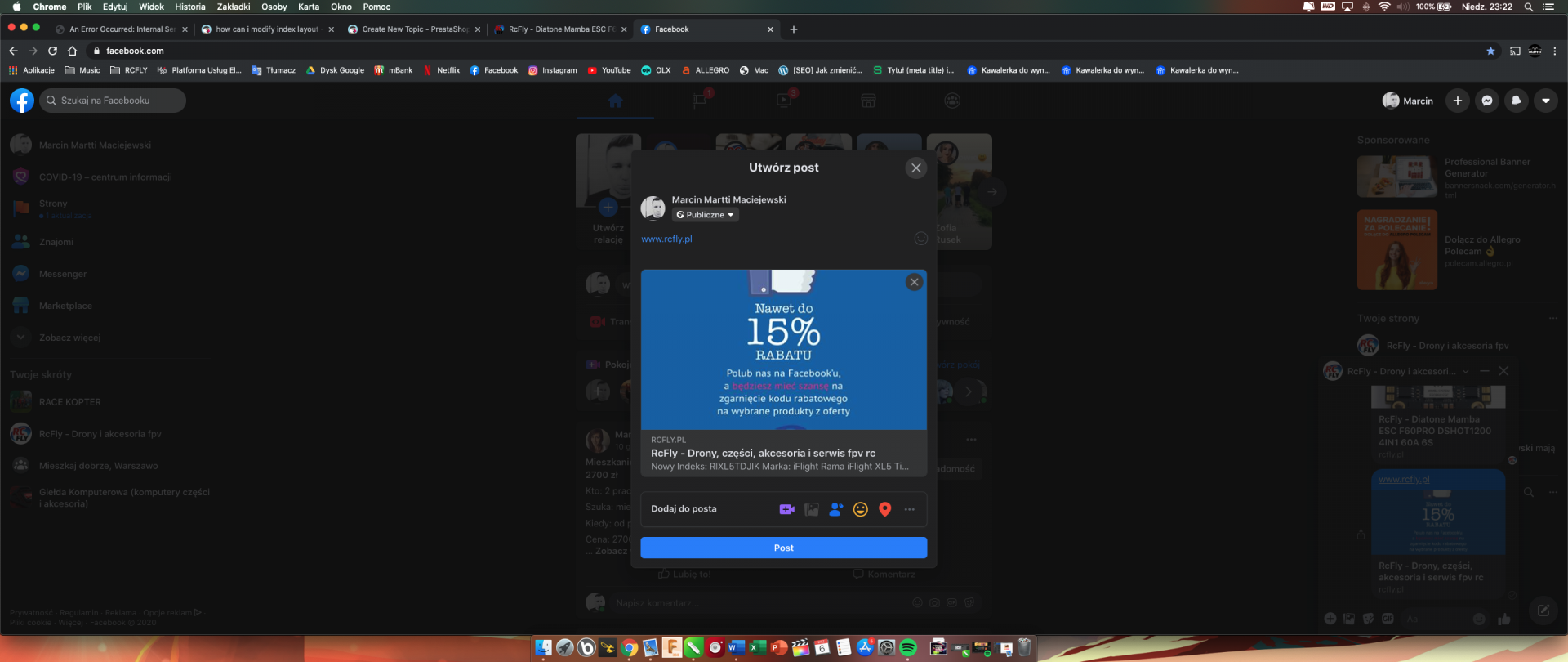
Task: Expand chat options for RcFly chat window
Action: tap(1466, 371)
